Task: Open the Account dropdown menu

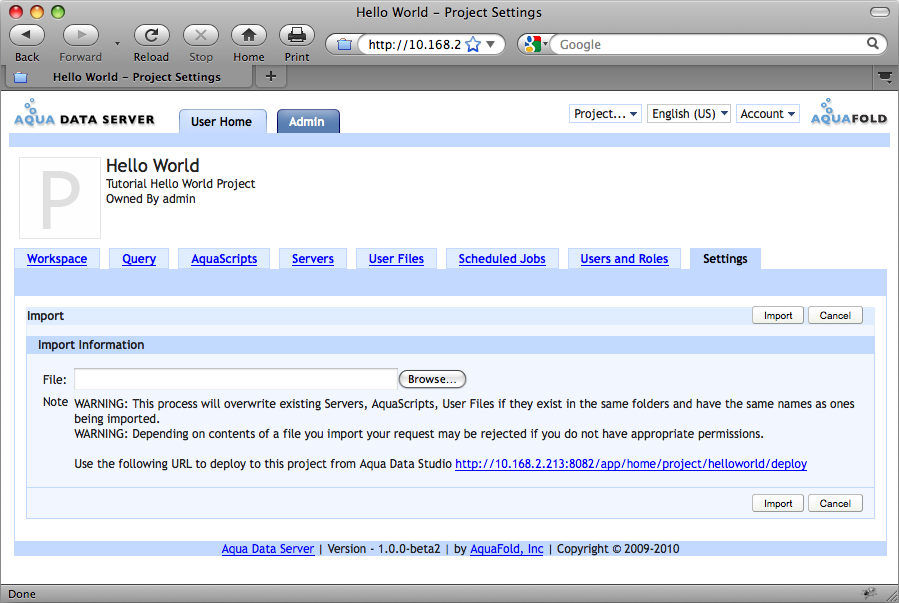Action: [768, 113]
